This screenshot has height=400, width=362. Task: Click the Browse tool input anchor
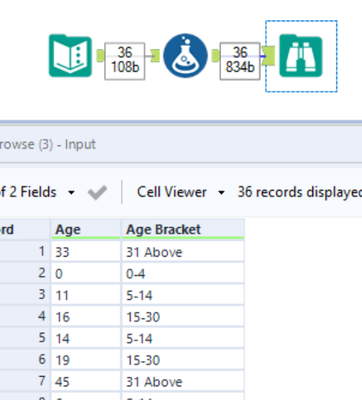269,56
